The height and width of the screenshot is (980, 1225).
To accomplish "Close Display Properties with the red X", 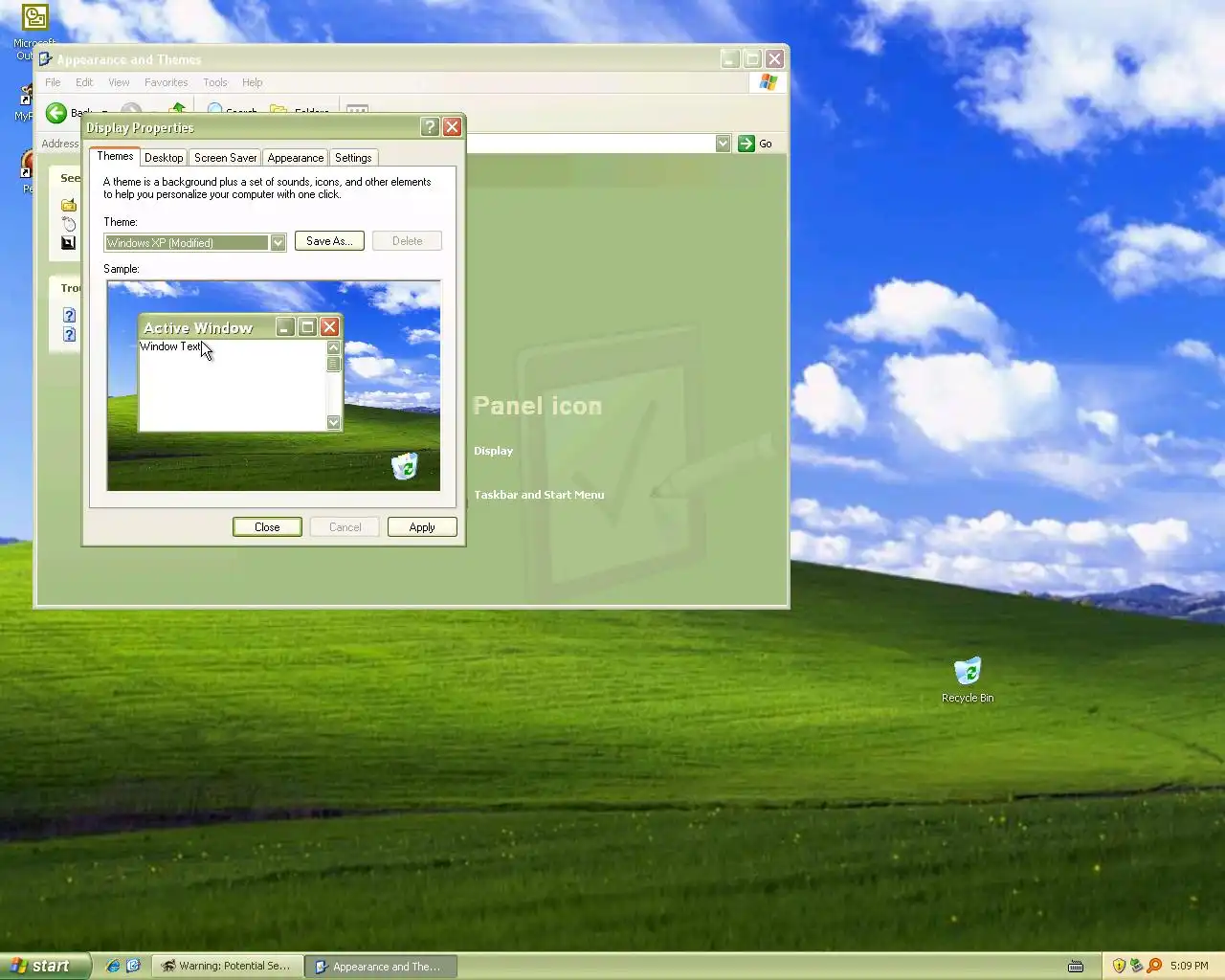I will click(453, 127).
